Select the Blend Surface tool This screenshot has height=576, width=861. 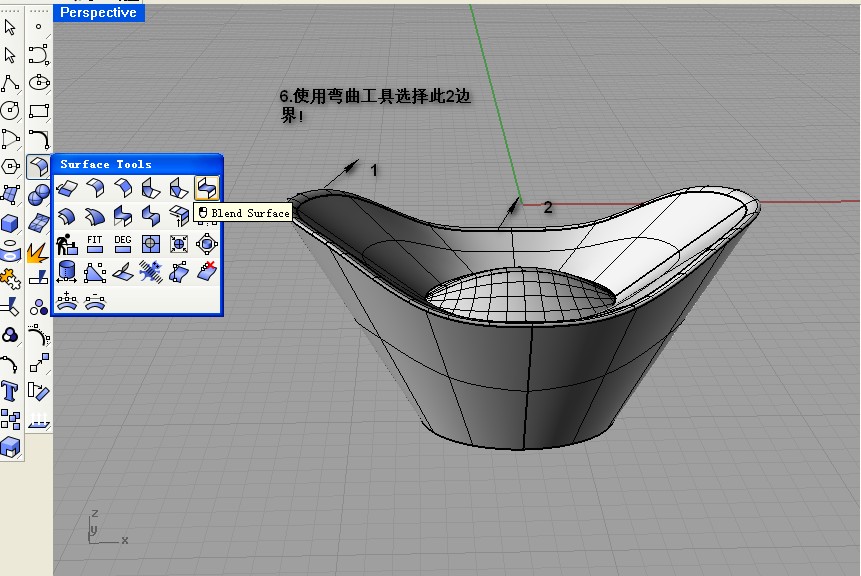206,188
